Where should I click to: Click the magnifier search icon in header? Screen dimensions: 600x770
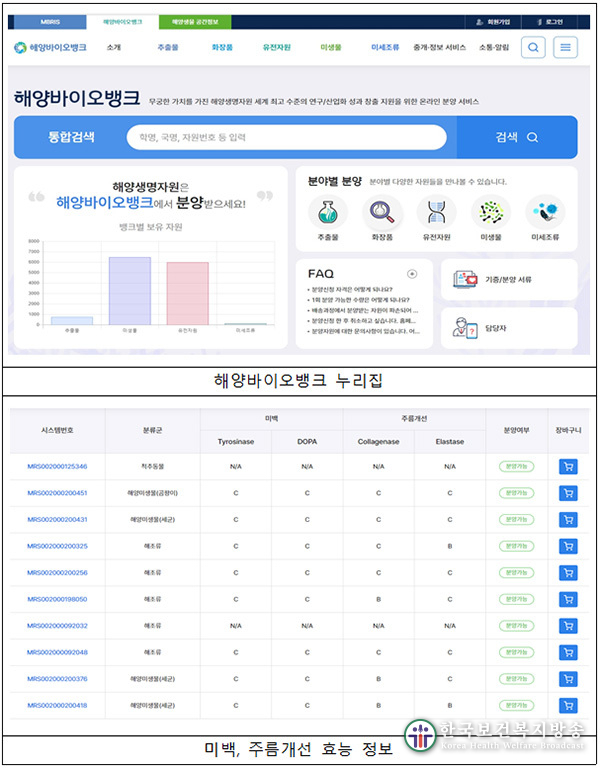click(533, 48)
